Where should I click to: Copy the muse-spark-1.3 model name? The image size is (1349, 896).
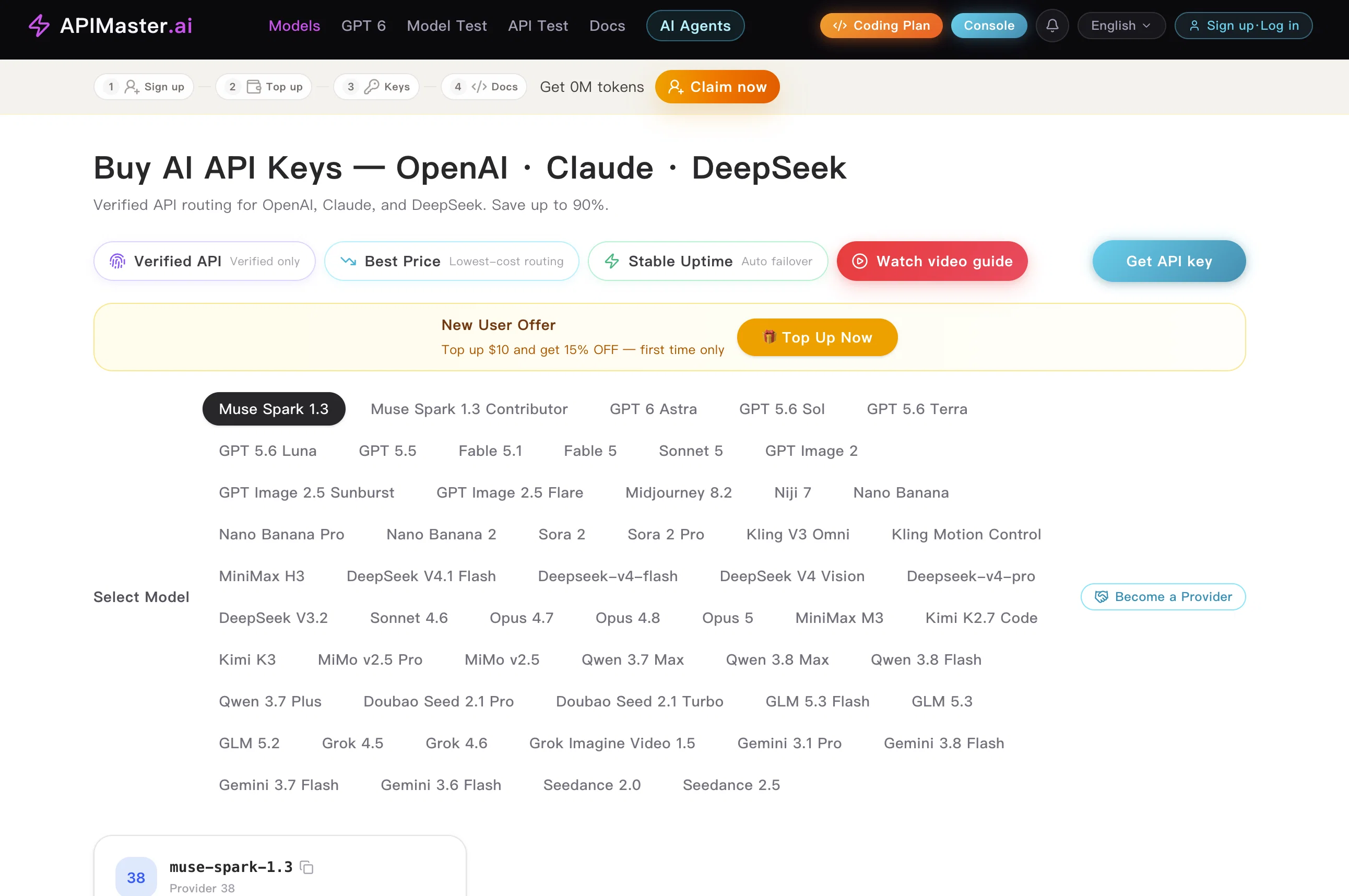307,867
